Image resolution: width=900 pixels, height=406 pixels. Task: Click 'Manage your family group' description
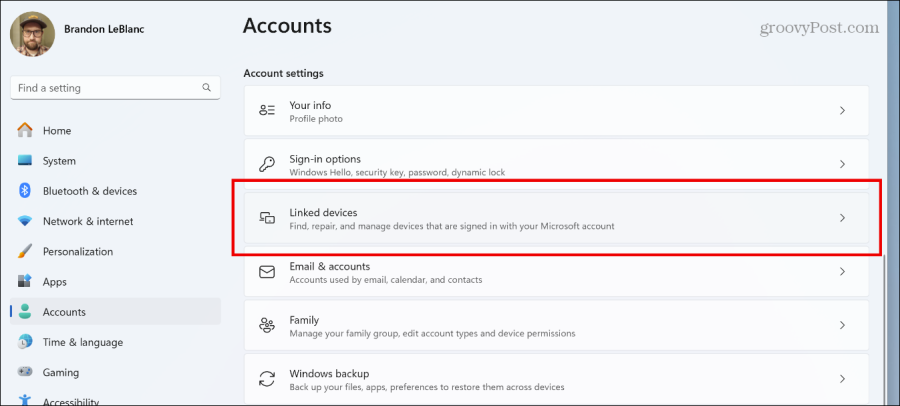(x=432, y=333)
